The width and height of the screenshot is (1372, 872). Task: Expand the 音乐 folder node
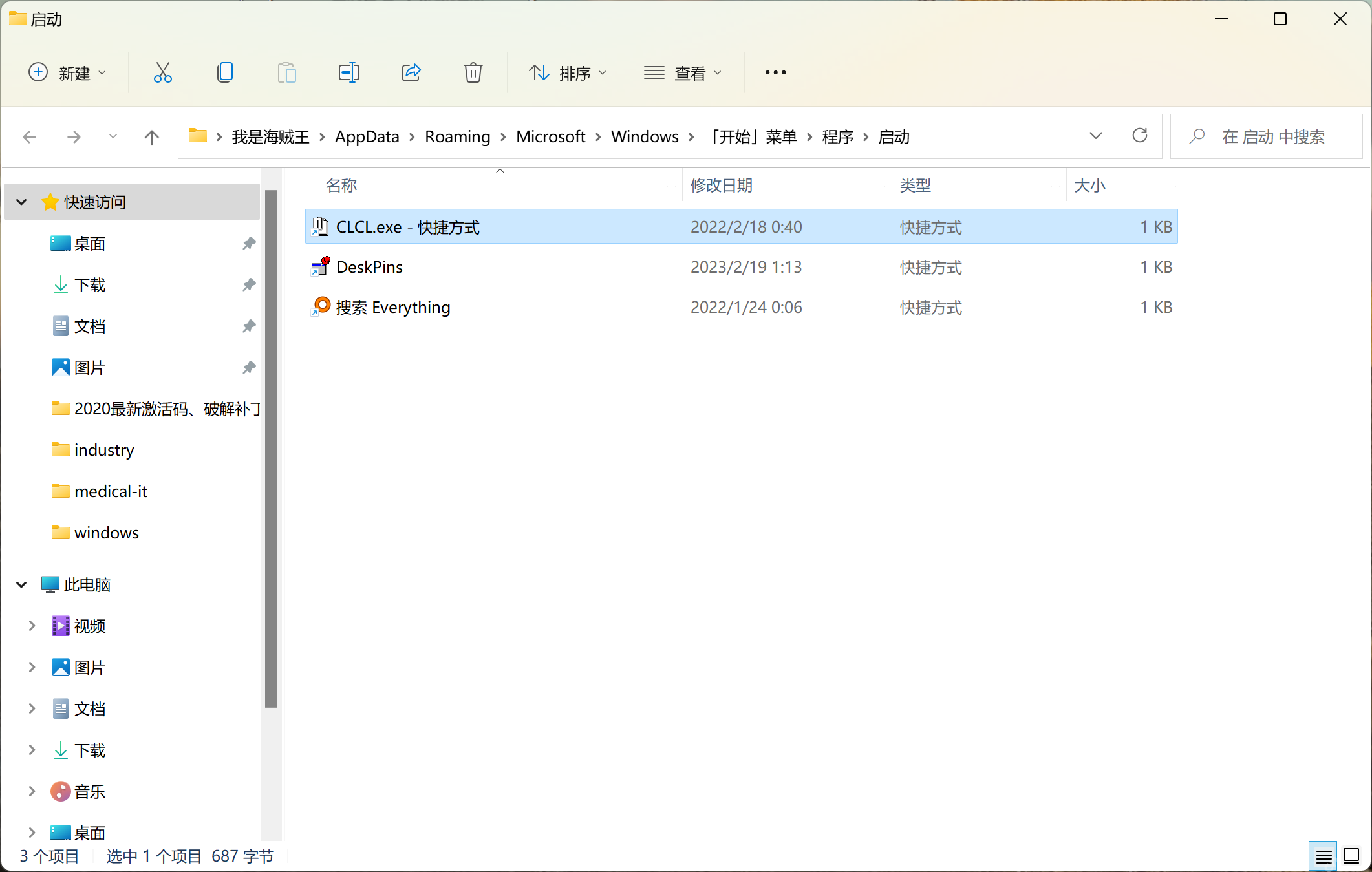pos(32,791)
